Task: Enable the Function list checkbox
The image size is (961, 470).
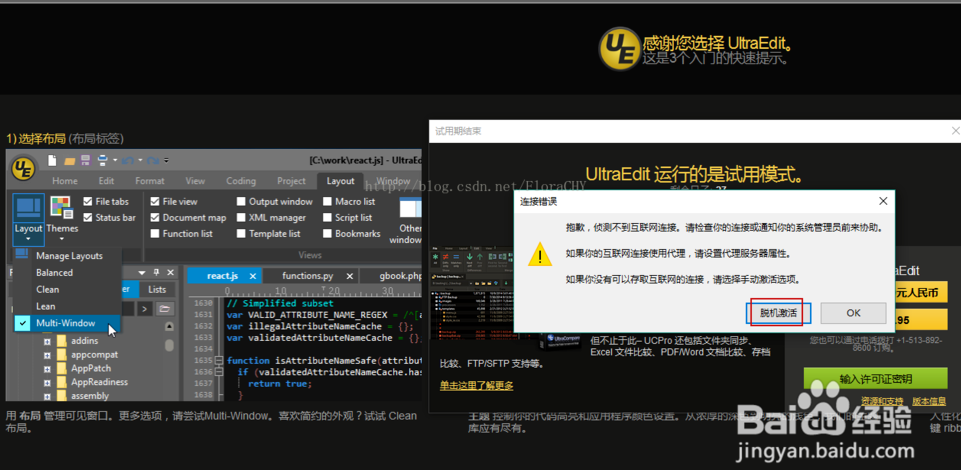Action: tap(155, 233)
